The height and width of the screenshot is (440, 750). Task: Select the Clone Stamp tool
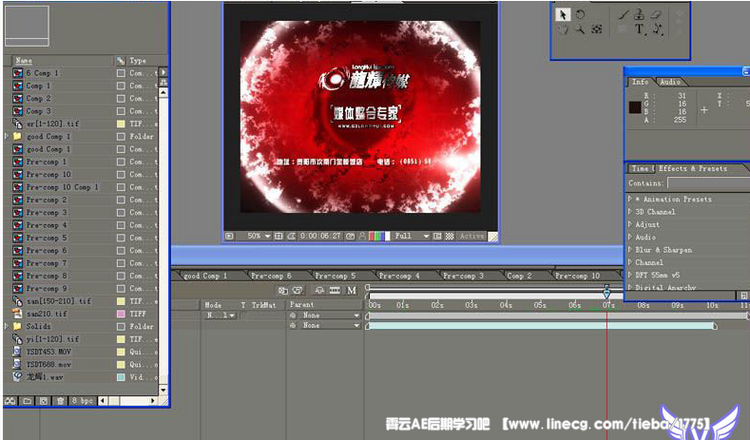(640, 15)
